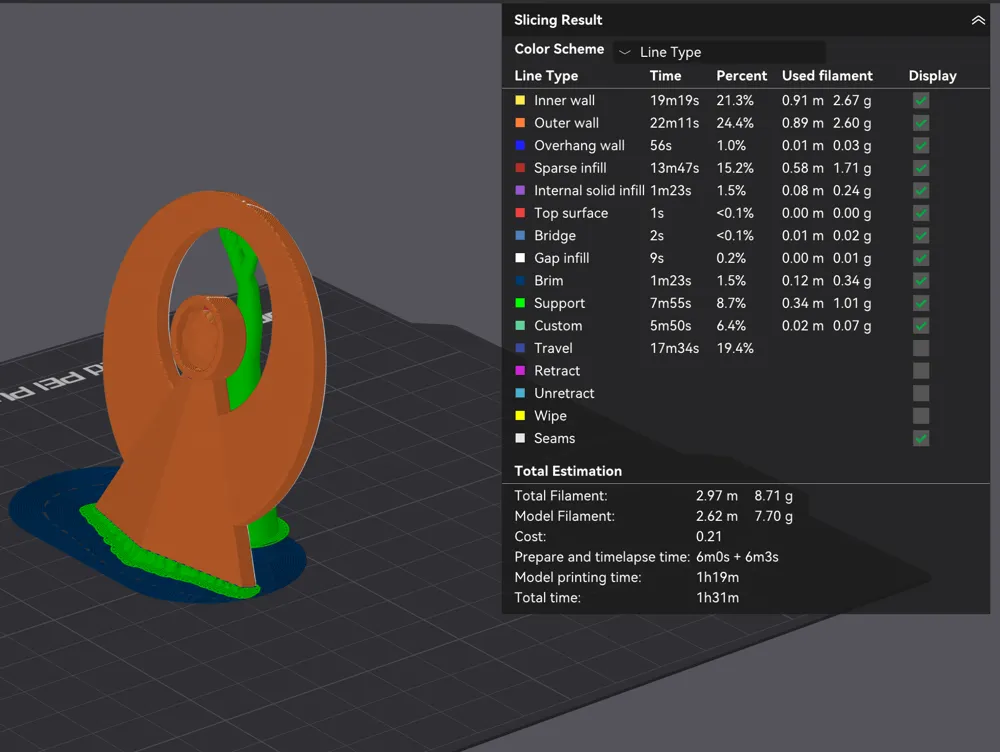Select the Overhang wall row label
Image resolution: width=1000 pixels, height=752 pixels.
point(579,146)
